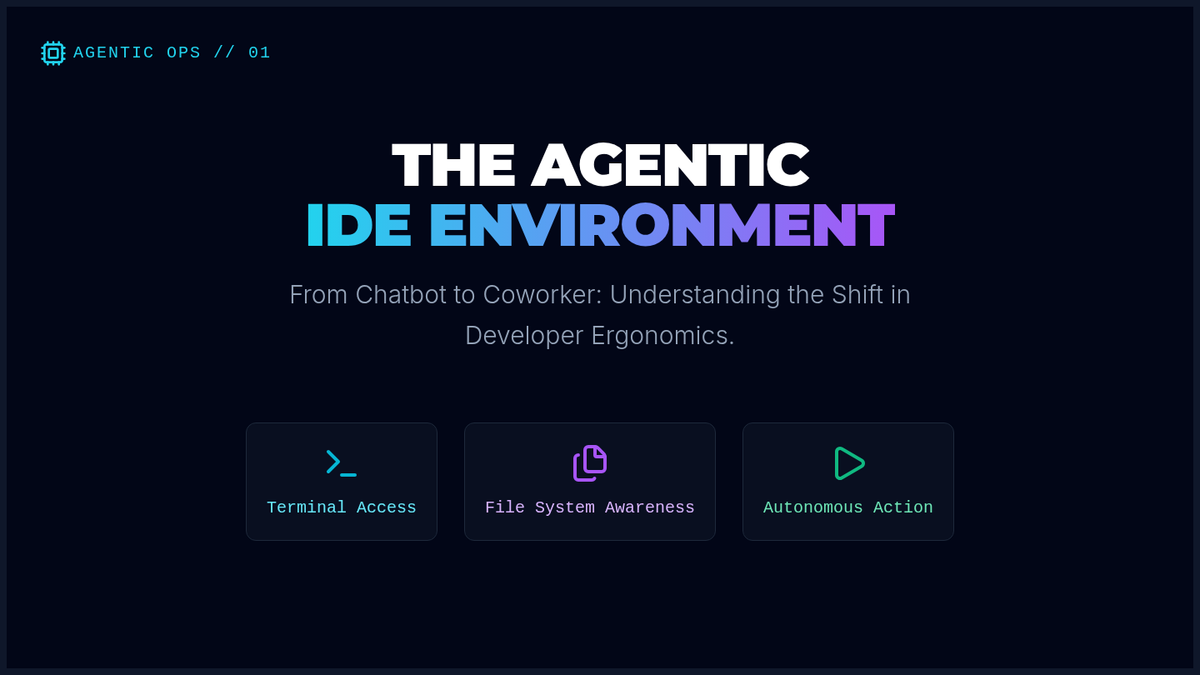This screenshot has height=675, width=1200.
Task: Click the word 'ENVIRONMENT' in gradient title
Action: [x=661, y=226]
